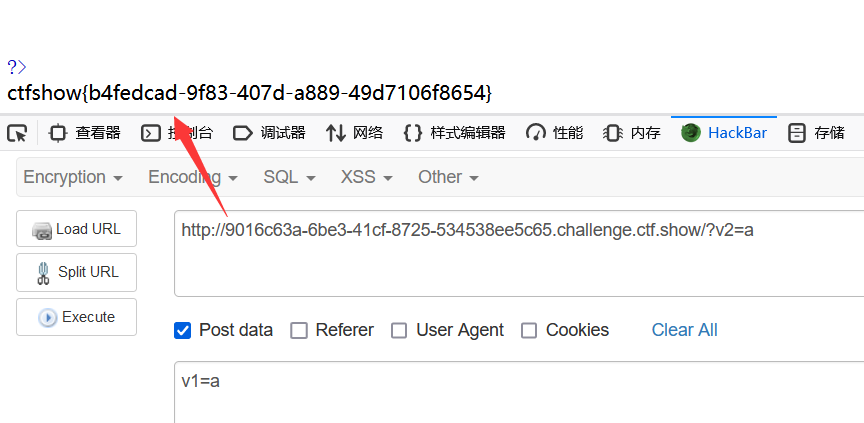Viewport: 864px width, 423px height.
Task: Switch to the HackBar tab
Action: point(724,133)
